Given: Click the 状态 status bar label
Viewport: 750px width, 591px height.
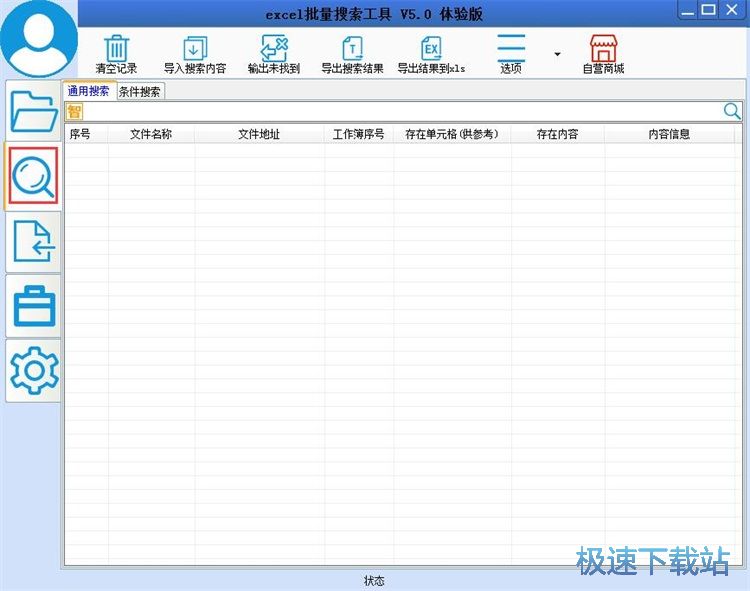Looking at the screenshot, I should pos(375,581).
